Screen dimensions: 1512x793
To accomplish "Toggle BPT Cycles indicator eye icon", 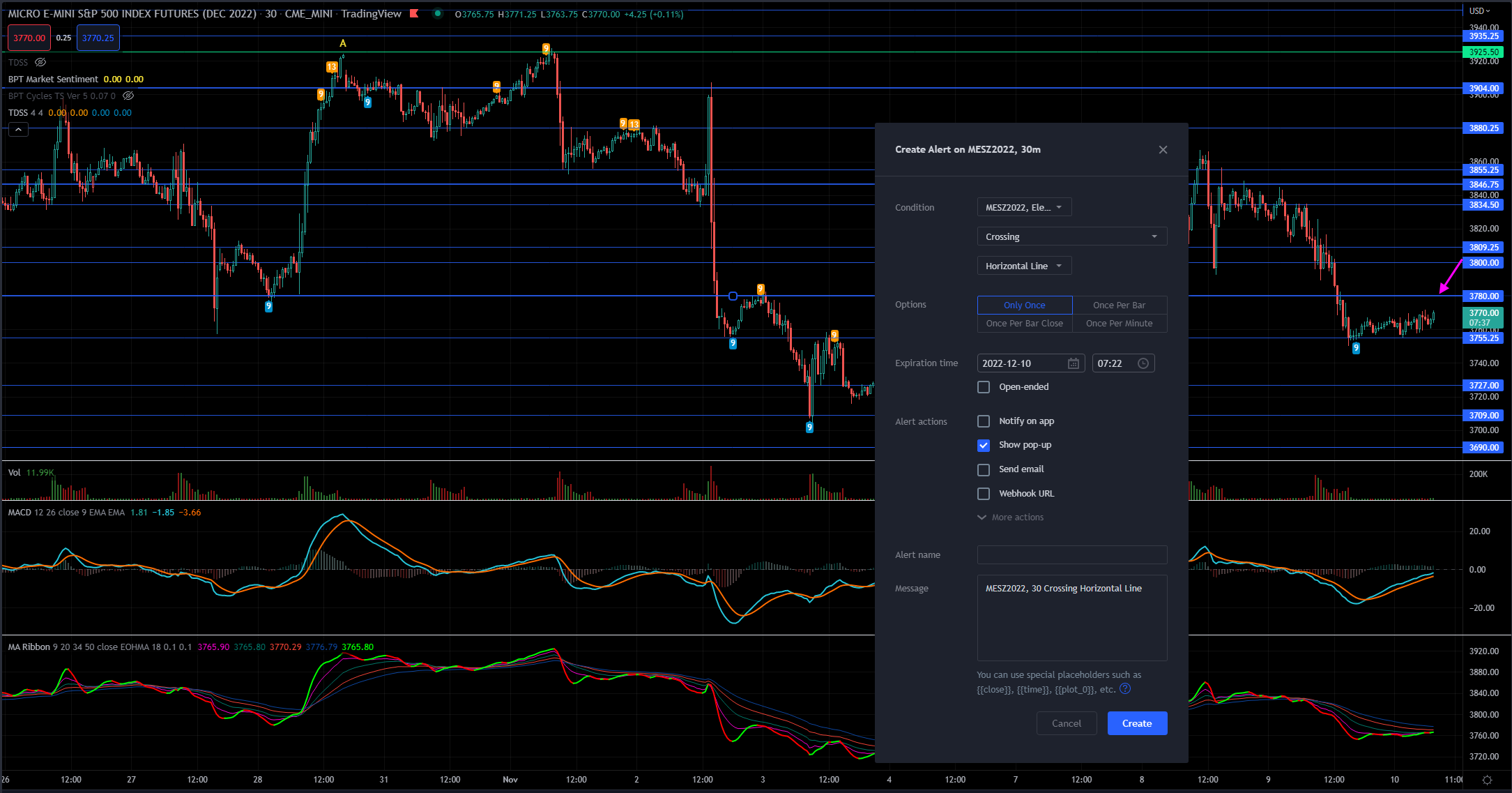I will click(128, 96).
